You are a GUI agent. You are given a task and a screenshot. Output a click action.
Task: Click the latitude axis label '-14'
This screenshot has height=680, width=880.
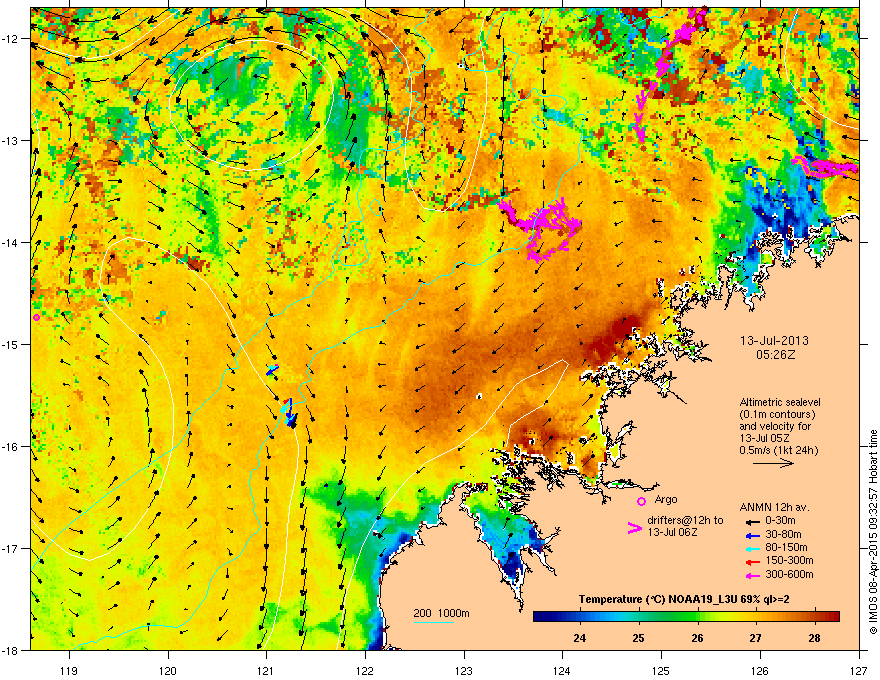10,242
